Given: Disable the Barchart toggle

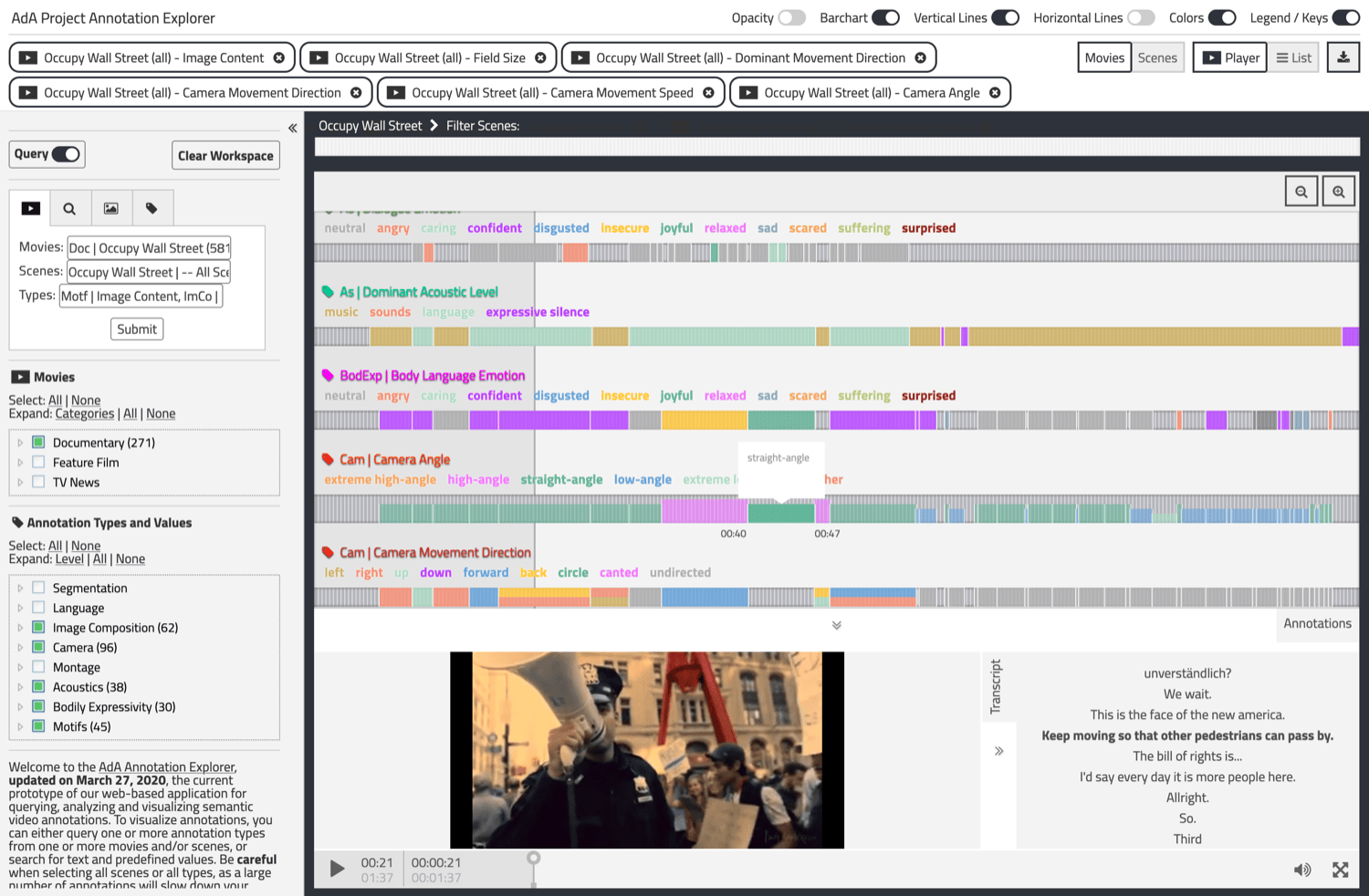Looking at the screenshot, I should [883, 16].
